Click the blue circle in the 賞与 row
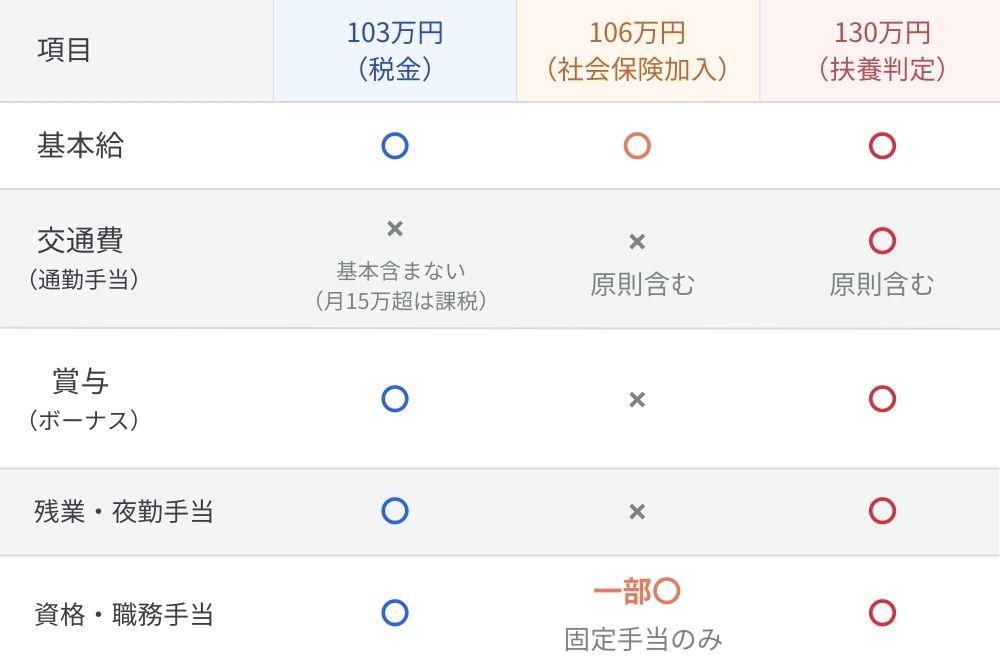Screen dimensions: 1000x666 point(395,399)
